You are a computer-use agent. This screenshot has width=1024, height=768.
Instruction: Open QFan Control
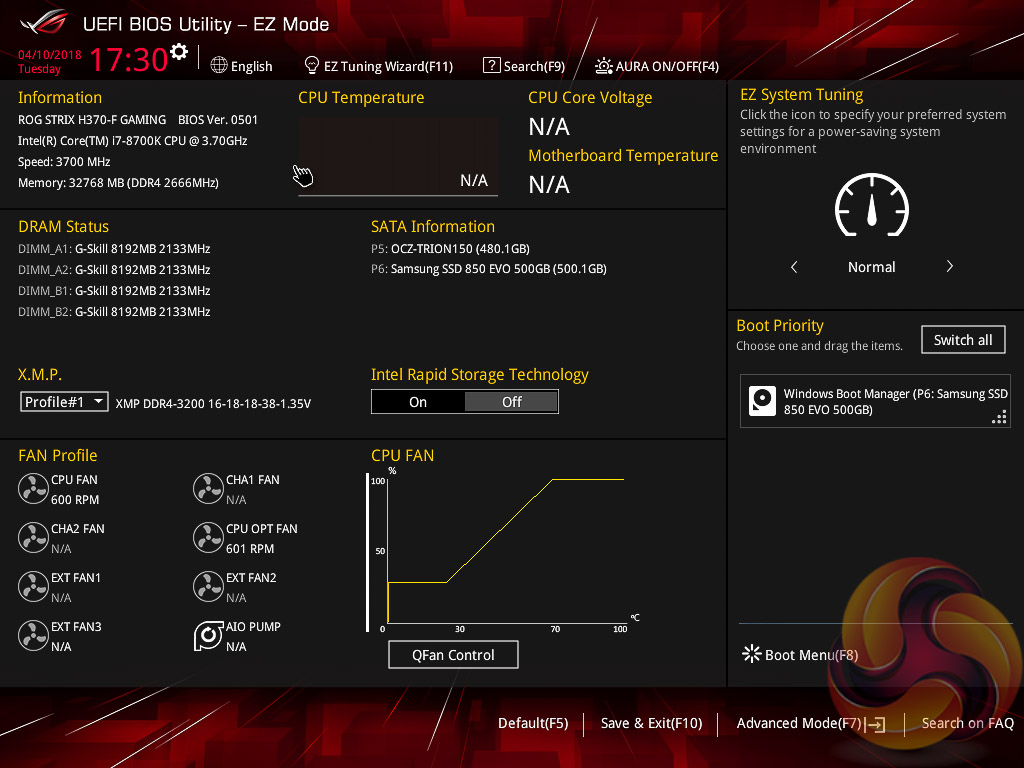(x=453, y=655)
